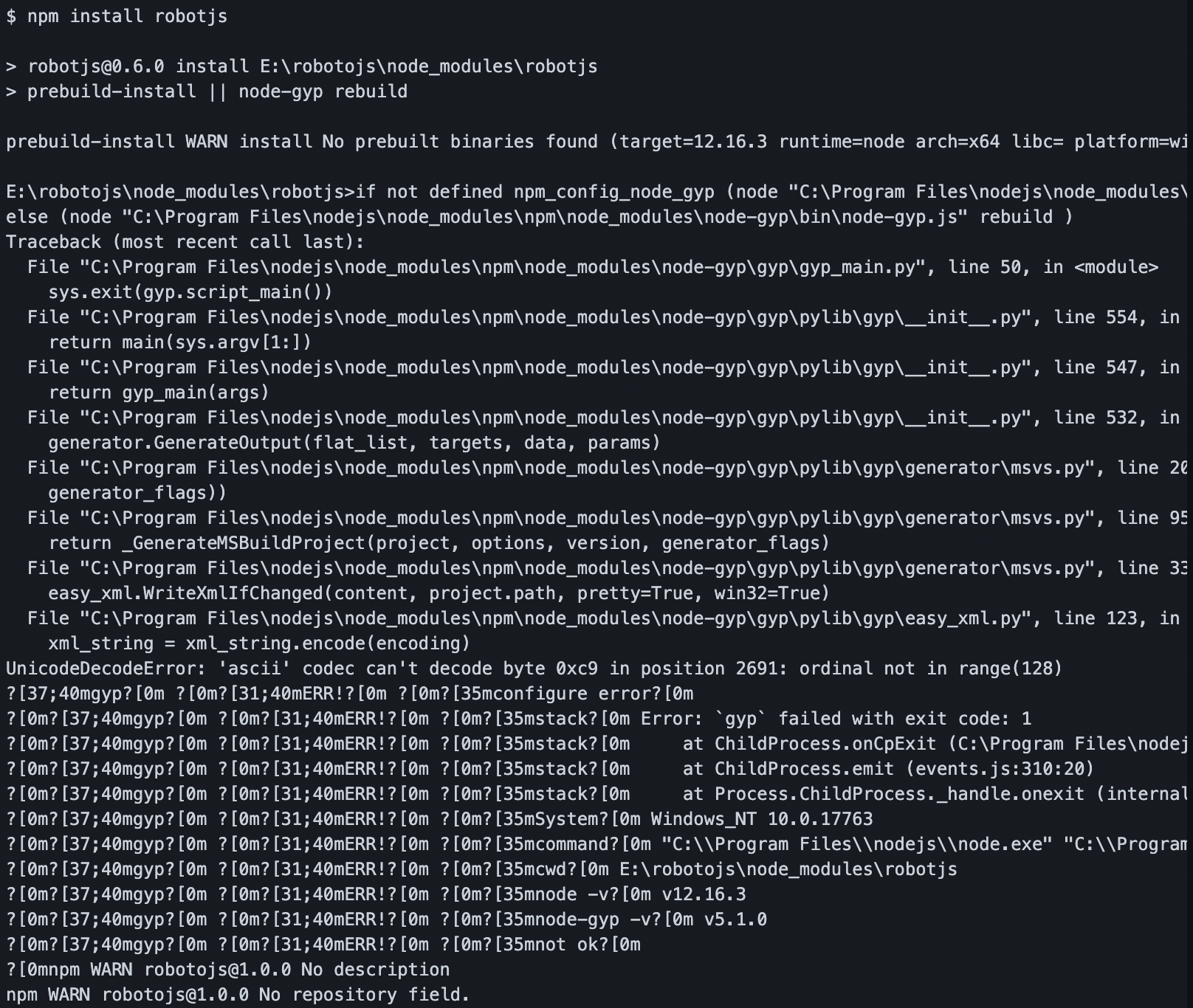Click the 'npm install robotjs' command line

117,16
